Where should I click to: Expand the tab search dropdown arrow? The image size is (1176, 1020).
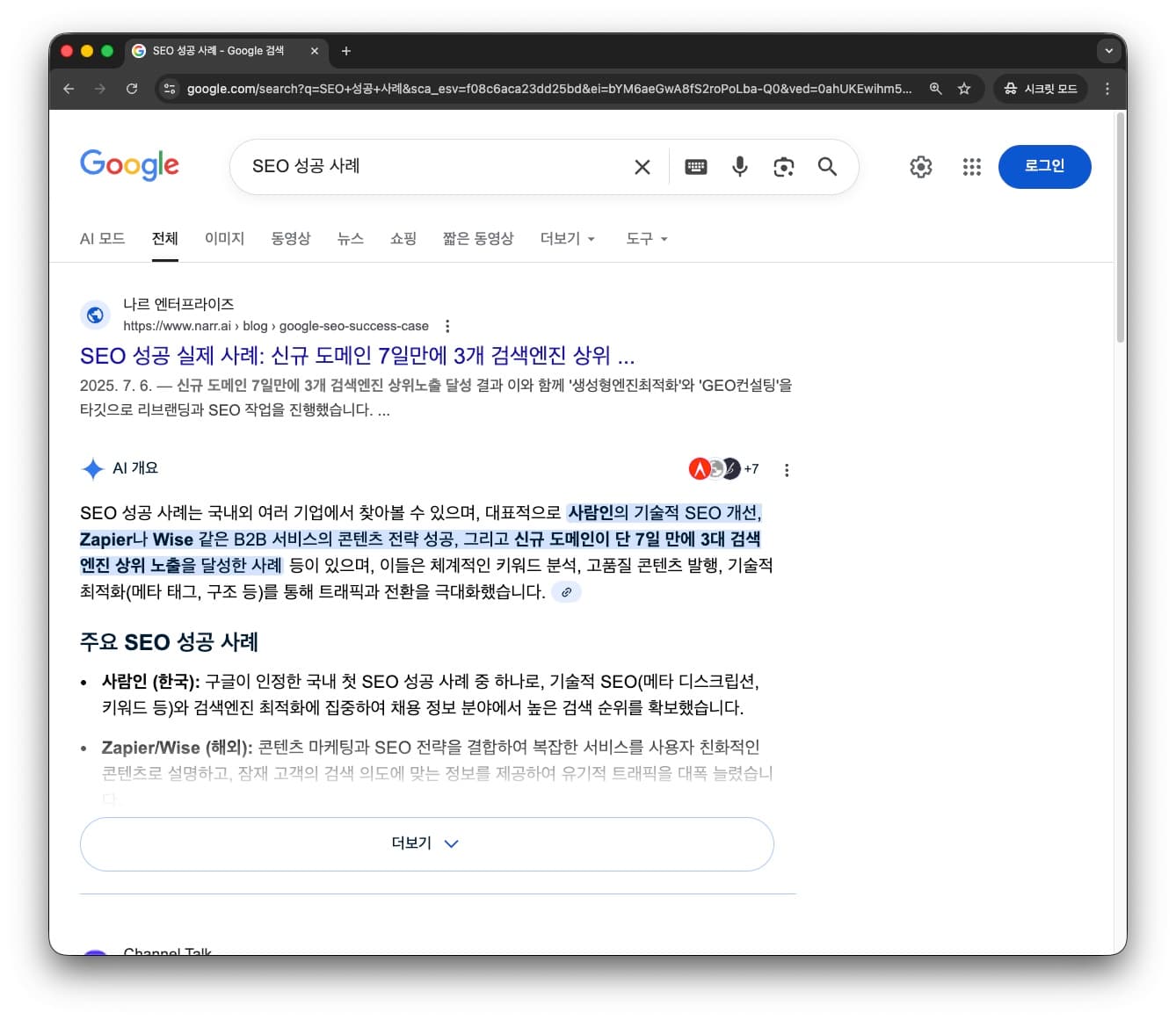(1108, 51)
